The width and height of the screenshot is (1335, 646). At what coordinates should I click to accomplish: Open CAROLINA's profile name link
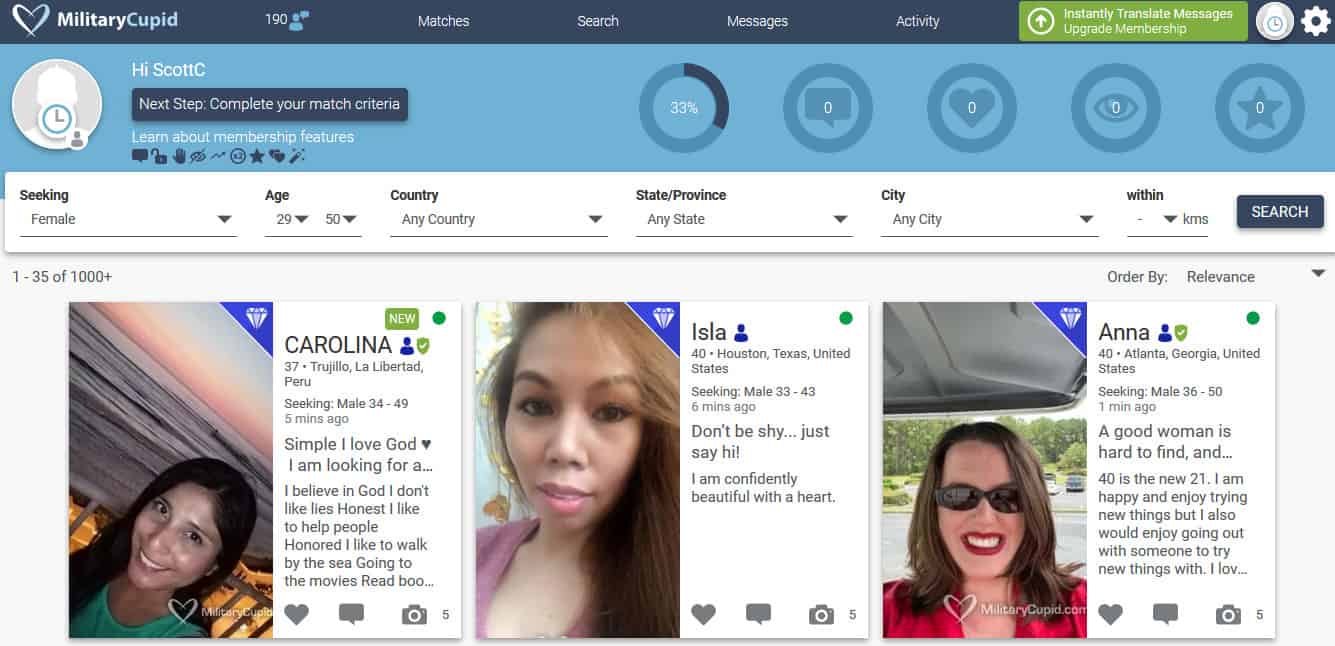(338, 345)
